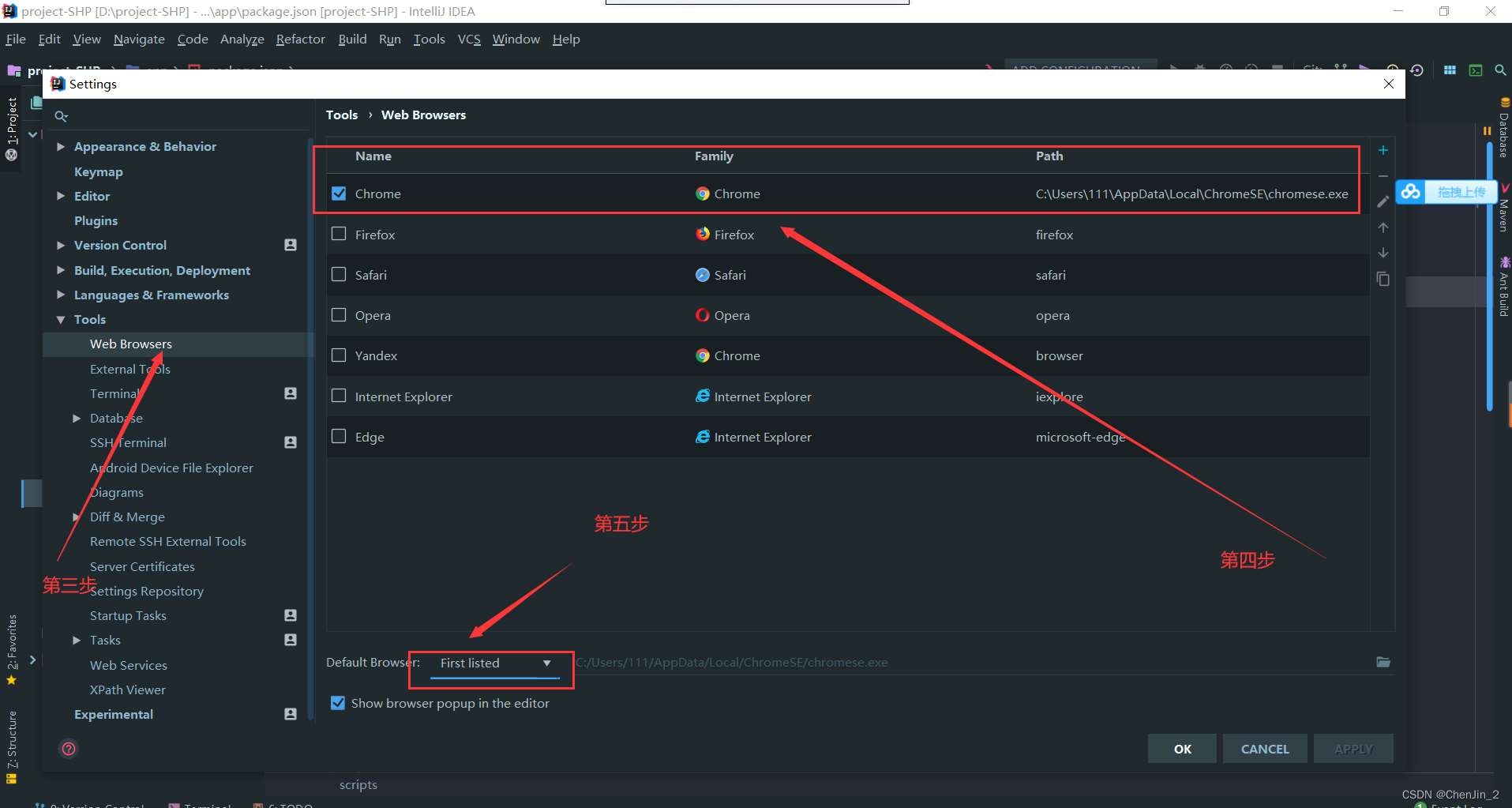The image size is (1512, 808).
Task: Click the CANCEL button
Action: (x=1265, y=749)
